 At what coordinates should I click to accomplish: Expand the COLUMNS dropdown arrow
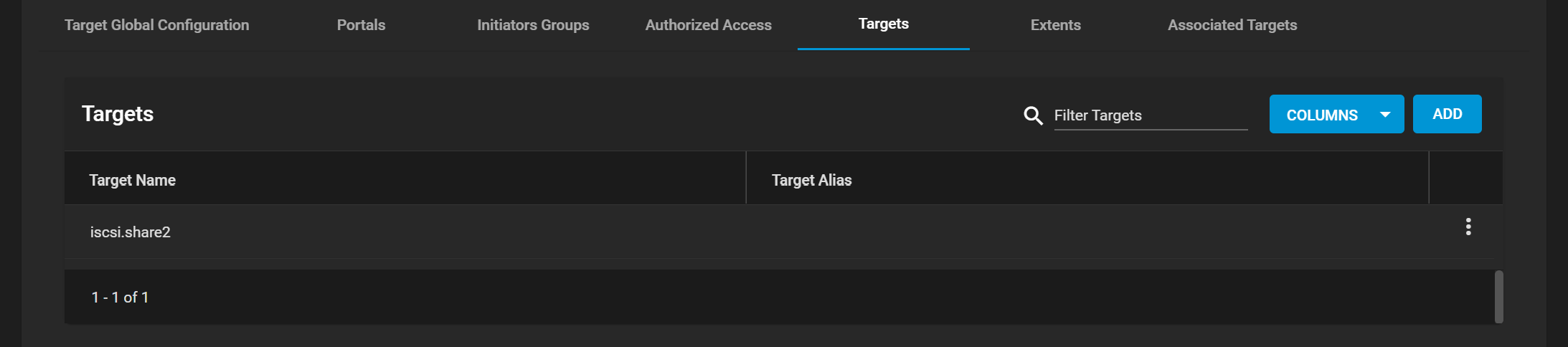1385,115
